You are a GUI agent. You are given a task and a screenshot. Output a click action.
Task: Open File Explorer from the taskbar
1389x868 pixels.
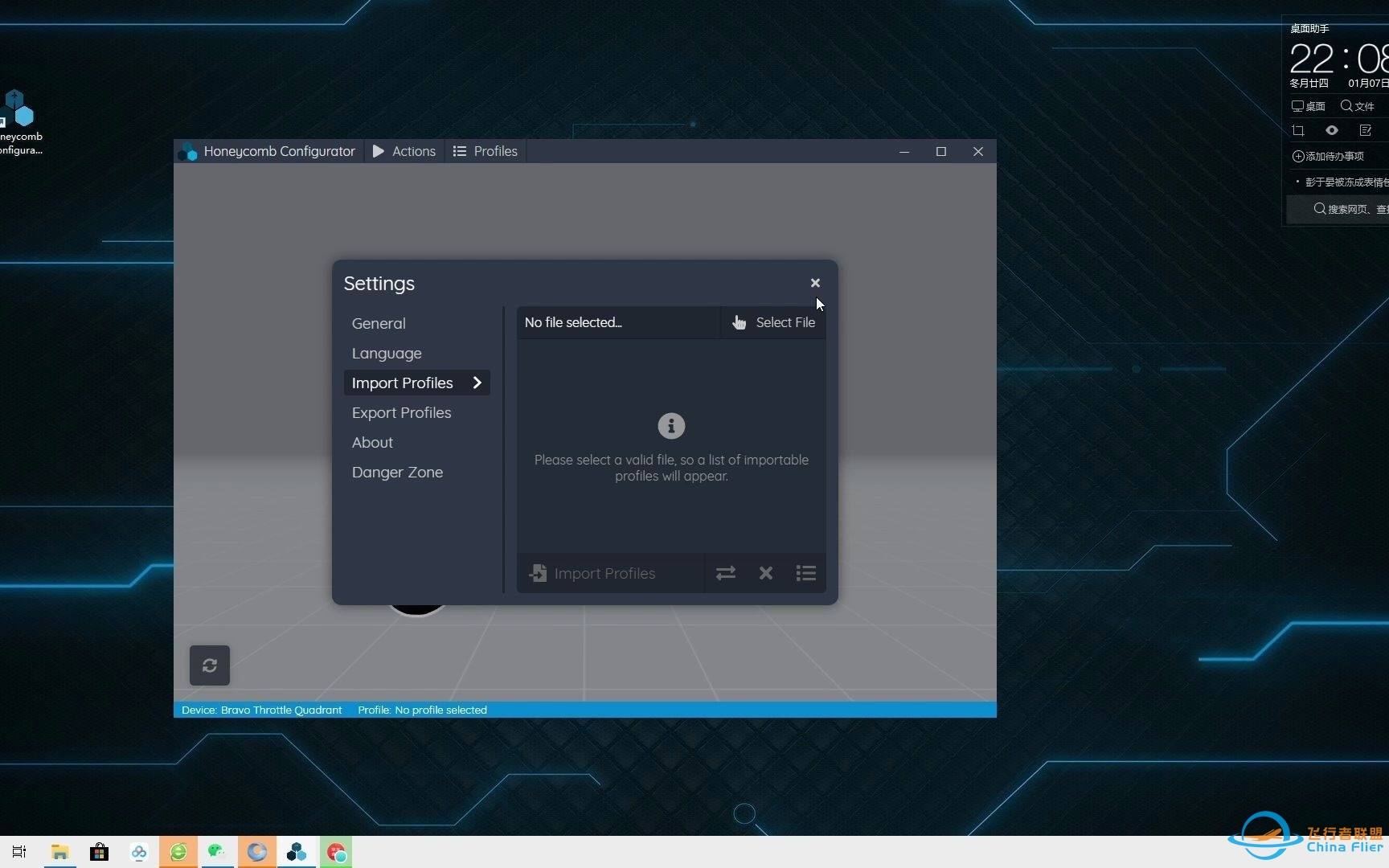point(59,852)
